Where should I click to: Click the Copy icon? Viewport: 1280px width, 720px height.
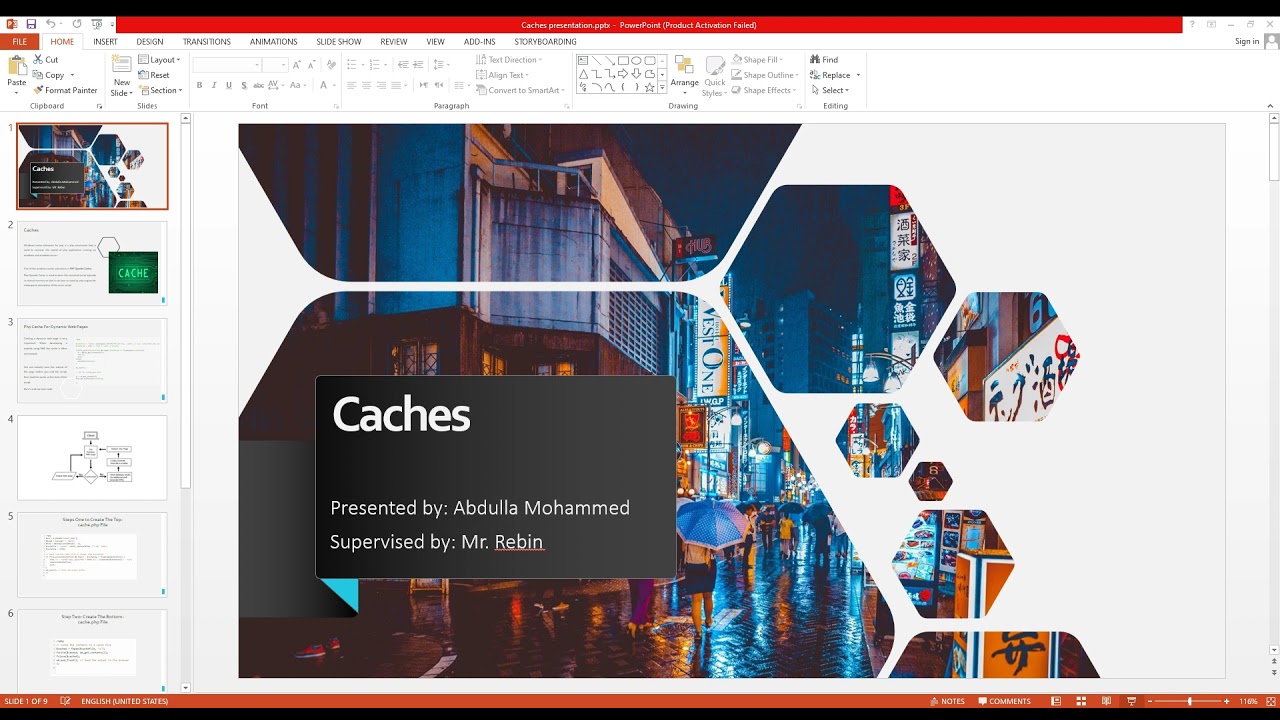(x=38, y=75)
